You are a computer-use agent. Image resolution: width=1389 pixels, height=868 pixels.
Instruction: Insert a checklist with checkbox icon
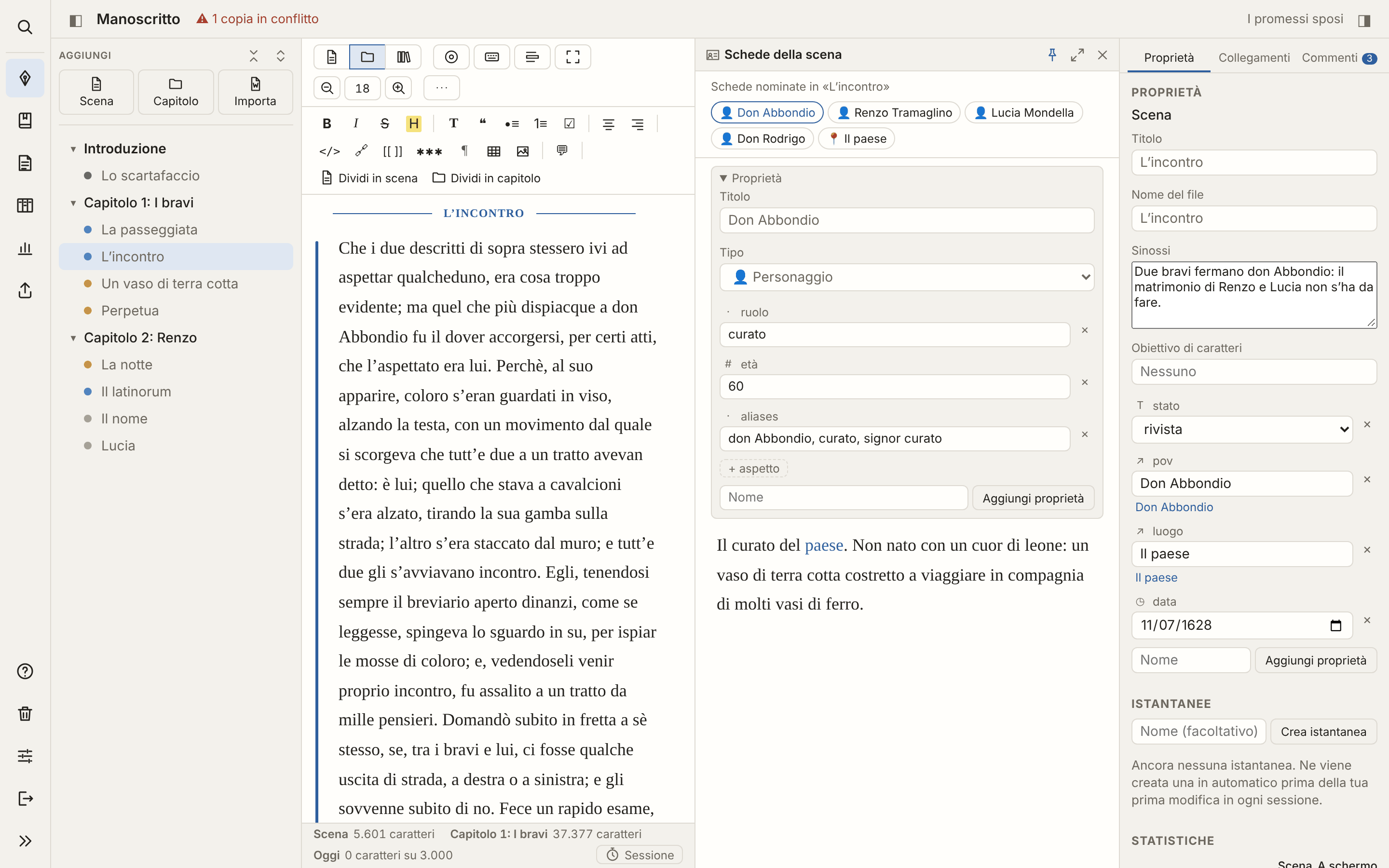570,123
